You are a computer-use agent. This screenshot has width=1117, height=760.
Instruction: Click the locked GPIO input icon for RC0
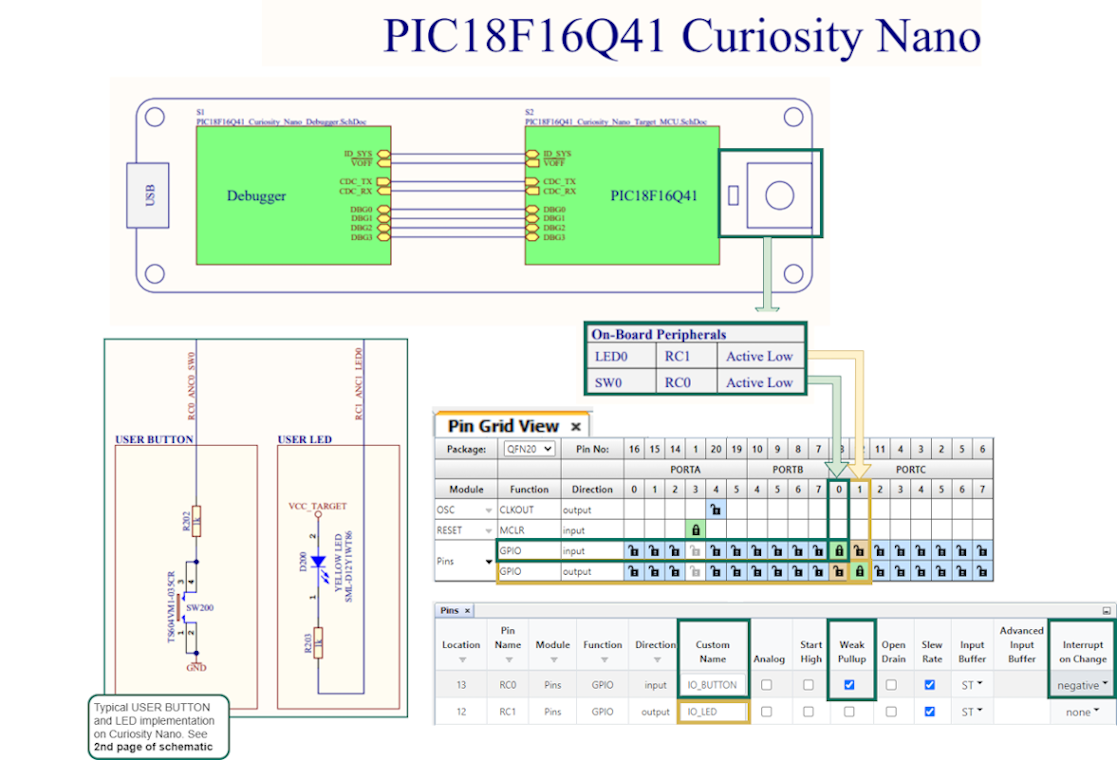(x=838, y=551)
